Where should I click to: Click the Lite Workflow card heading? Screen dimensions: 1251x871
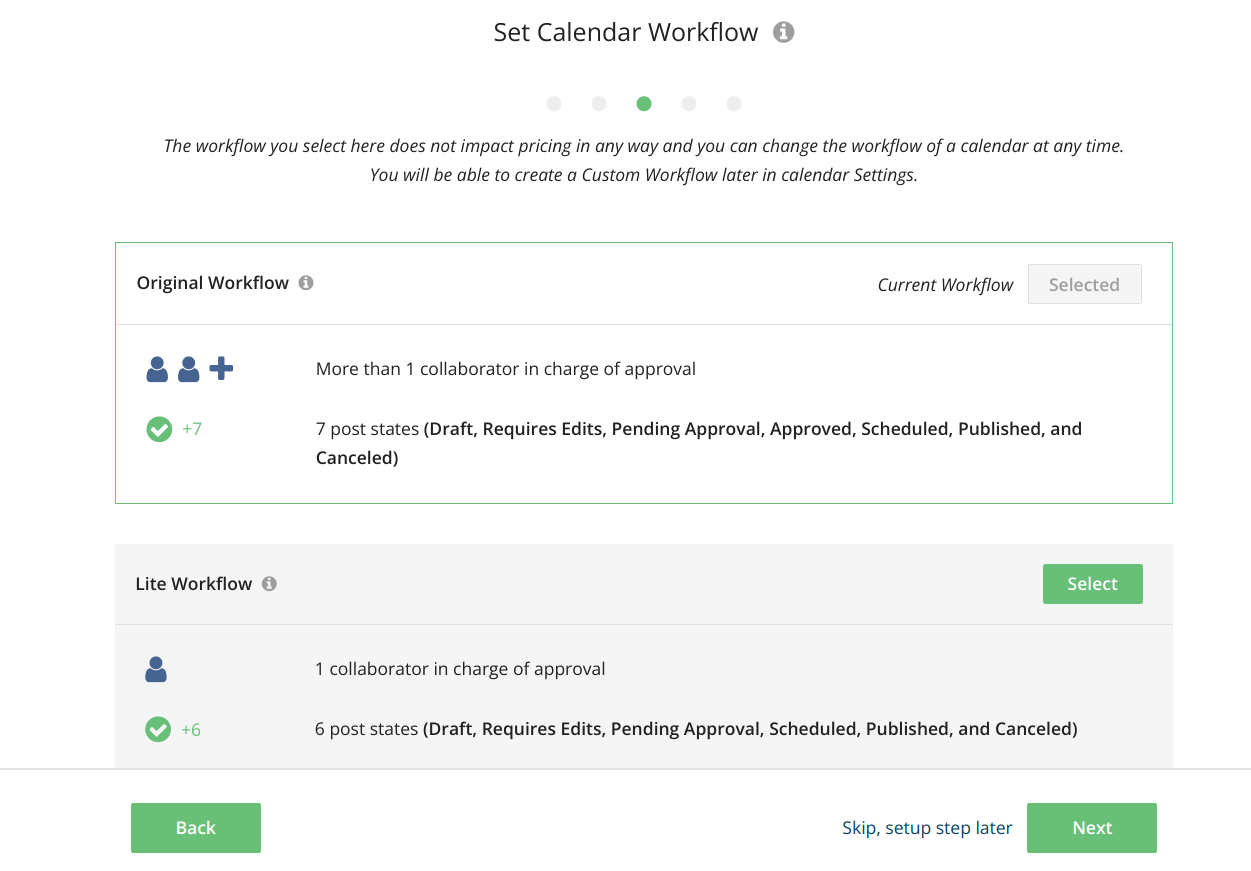194,584
